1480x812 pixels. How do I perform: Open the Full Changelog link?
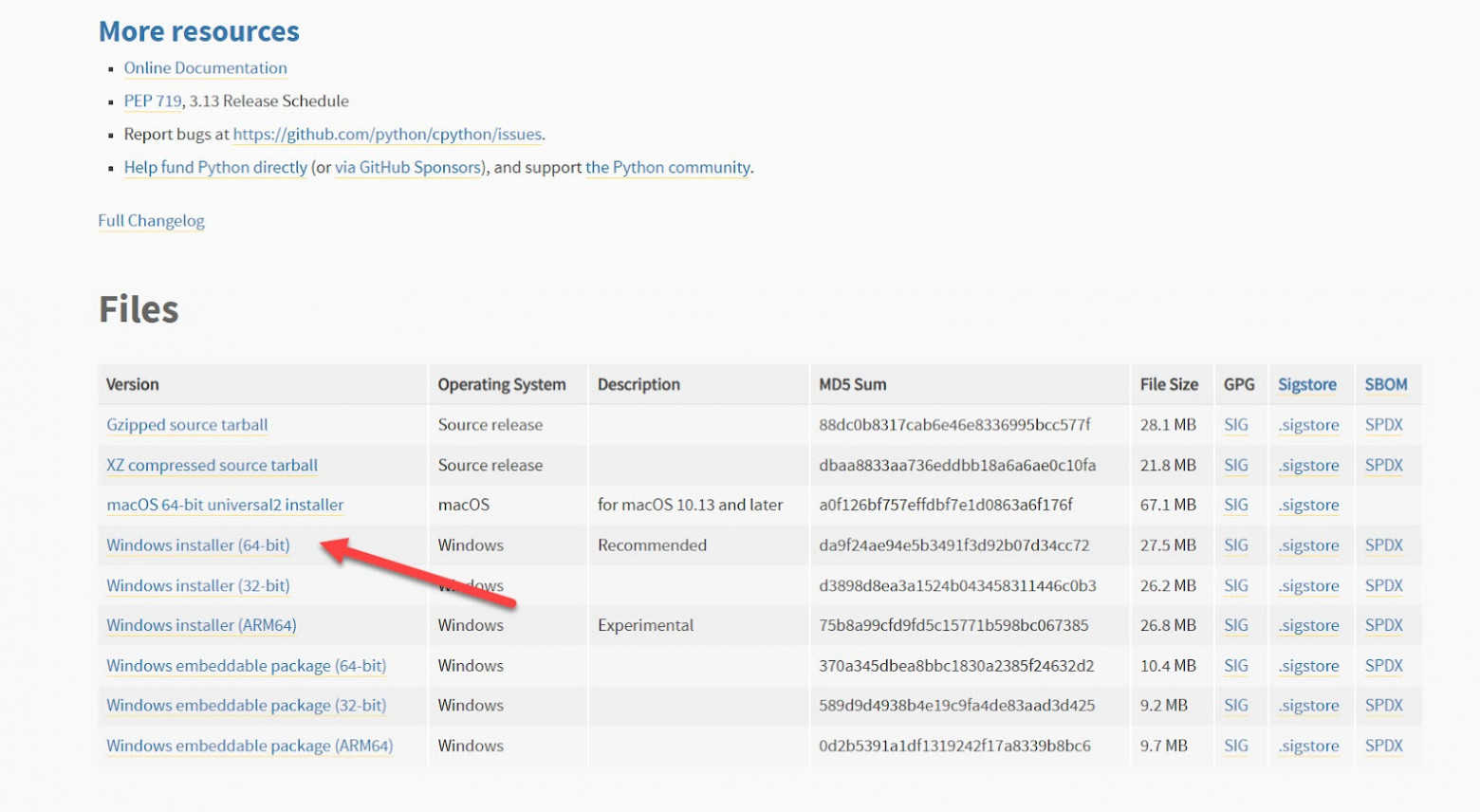pos(151,221)
